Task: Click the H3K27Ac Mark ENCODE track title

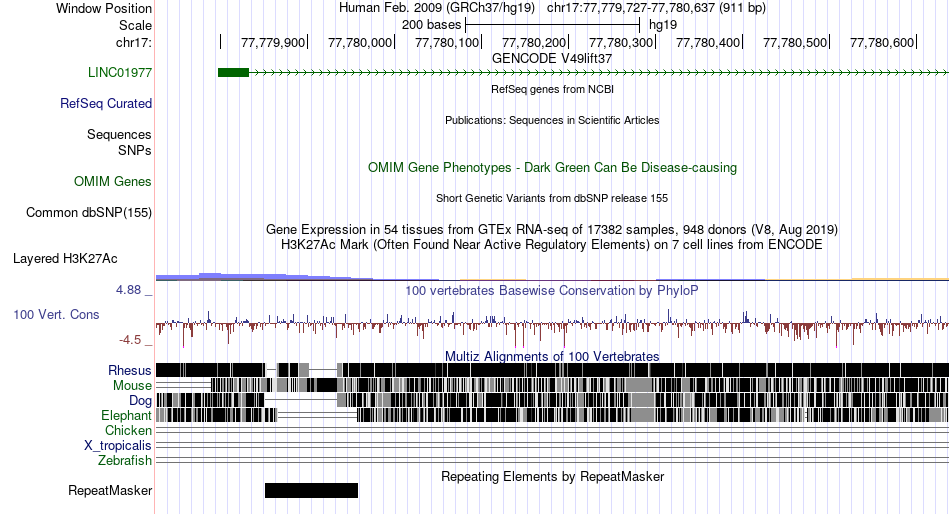Action: tap(552, 245)
